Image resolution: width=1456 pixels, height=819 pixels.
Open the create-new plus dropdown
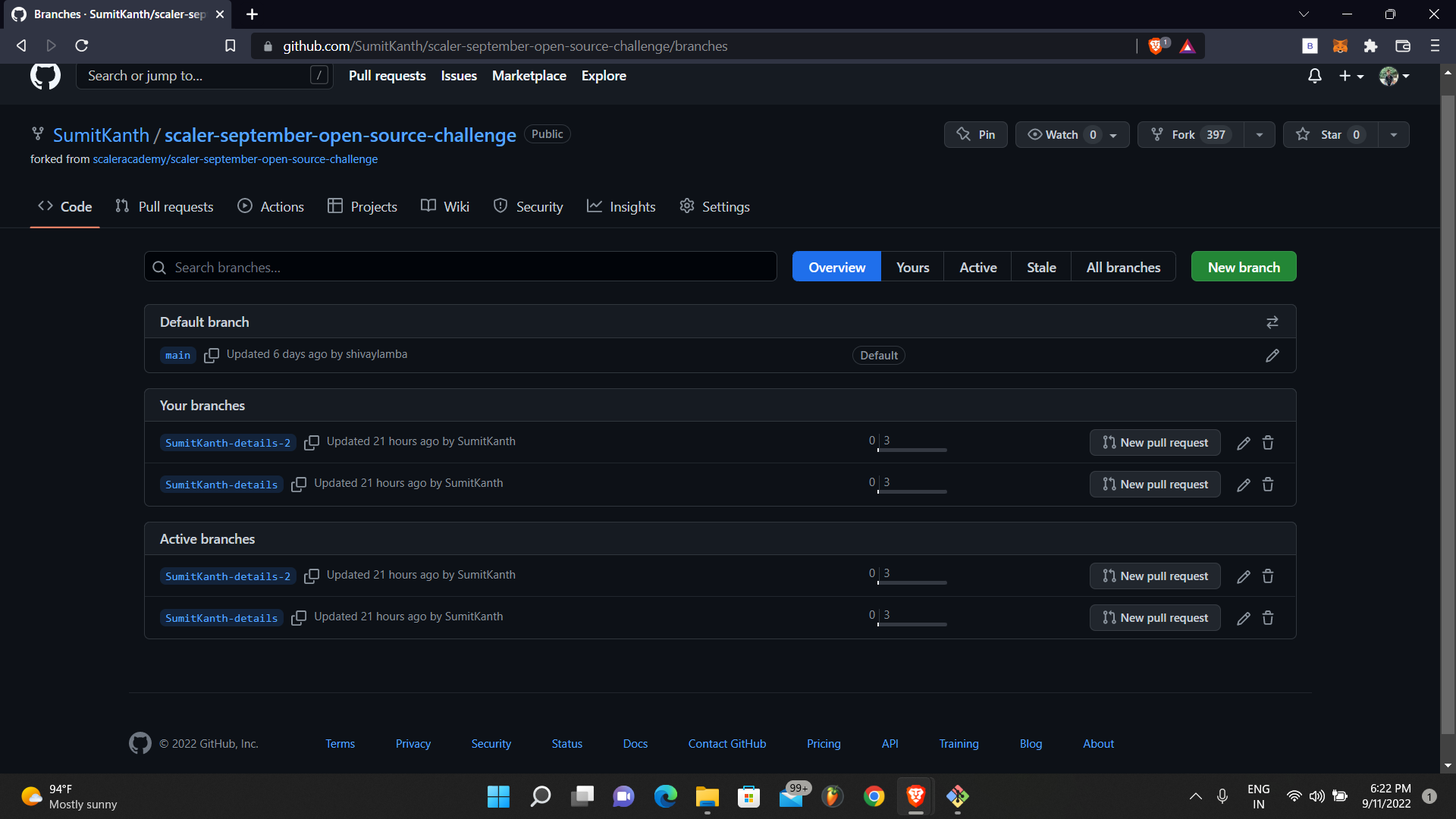tap(1351, 76)
